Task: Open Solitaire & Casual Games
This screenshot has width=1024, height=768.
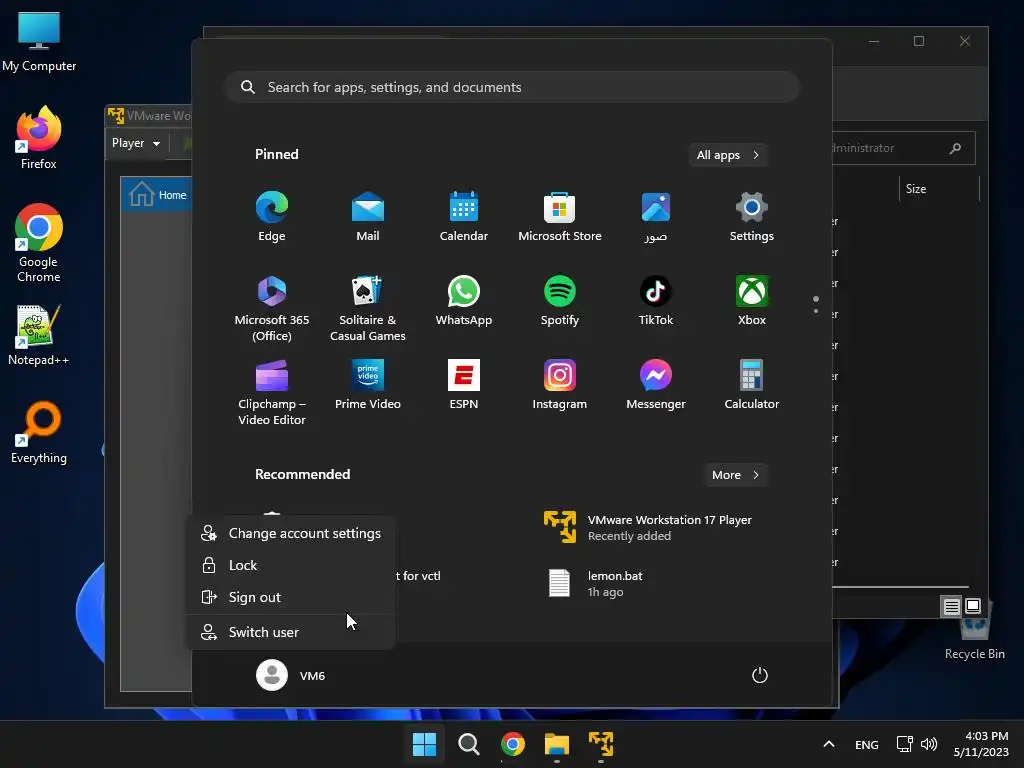Action: tap(368, 308)
